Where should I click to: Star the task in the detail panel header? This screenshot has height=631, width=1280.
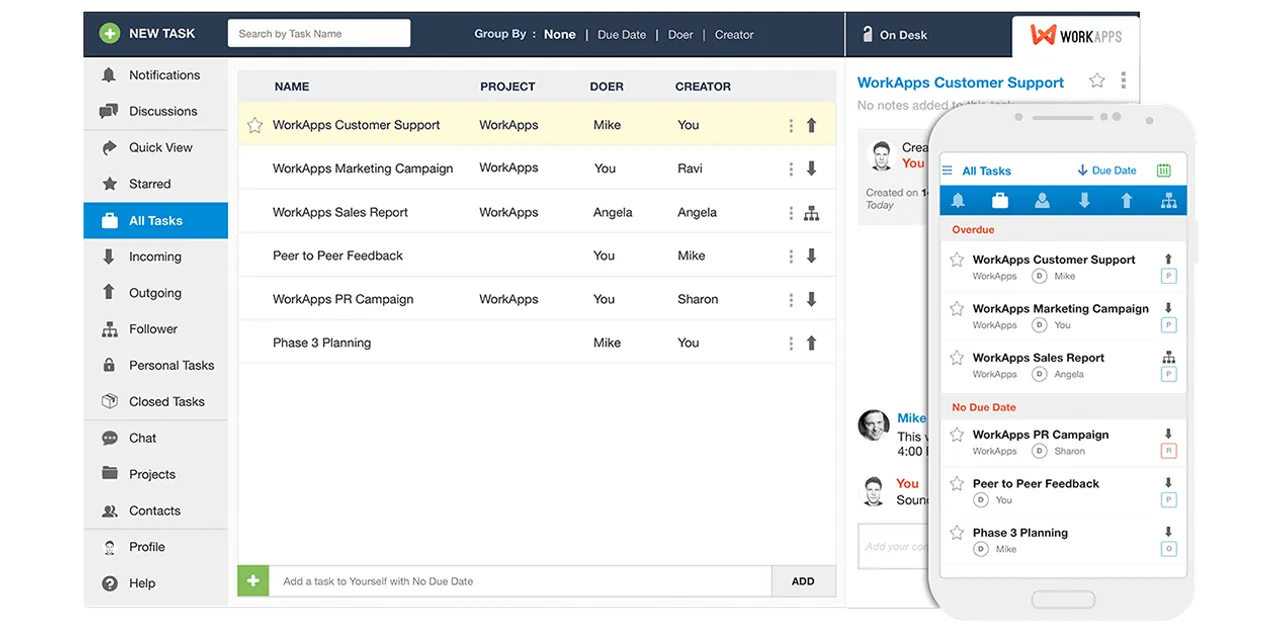click(1097, 81)
